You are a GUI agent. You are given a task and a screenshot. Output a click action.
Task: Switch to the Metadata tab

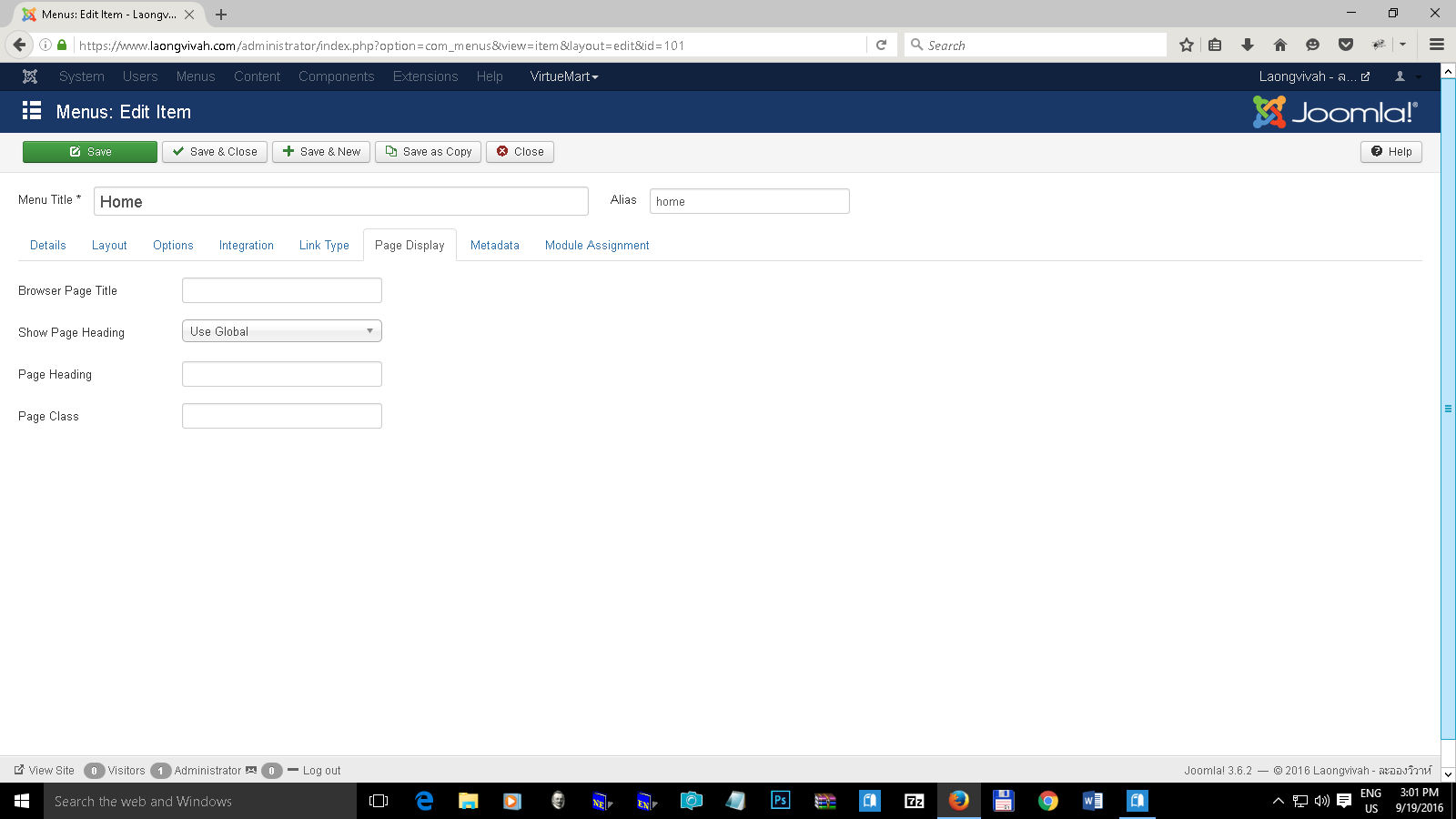pyautogui.click(x=495, y=245)
